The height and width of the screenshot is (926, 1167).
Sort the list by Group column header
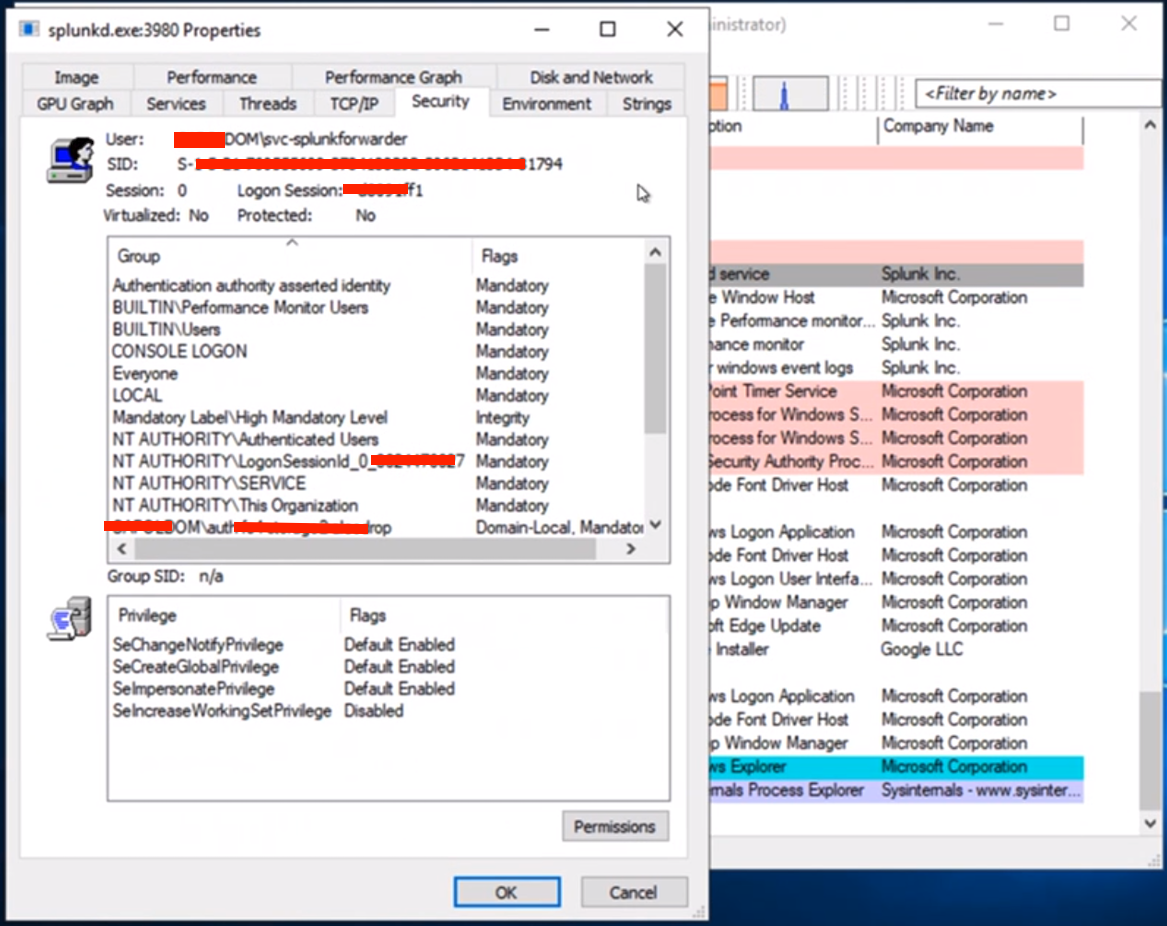coord(288,256)
